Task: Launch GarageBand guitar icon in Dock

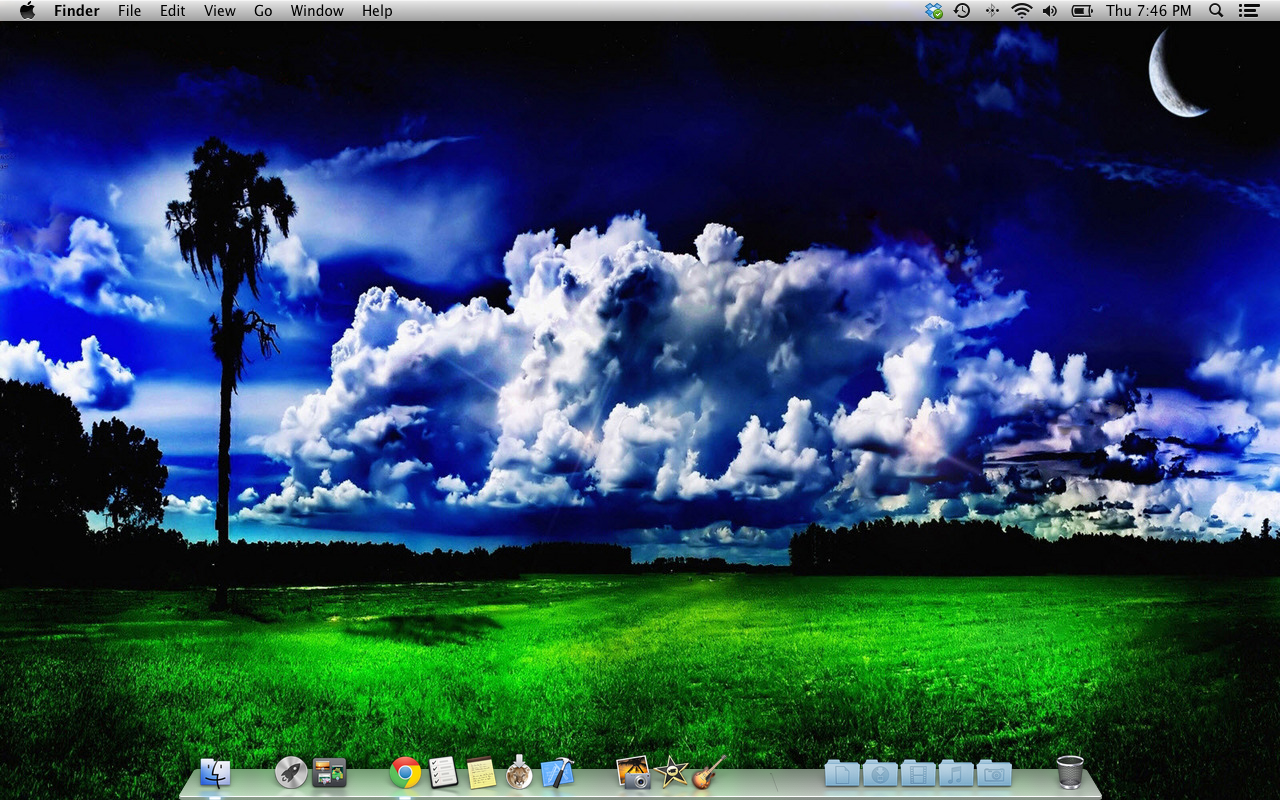Action: tap(709, 773)
